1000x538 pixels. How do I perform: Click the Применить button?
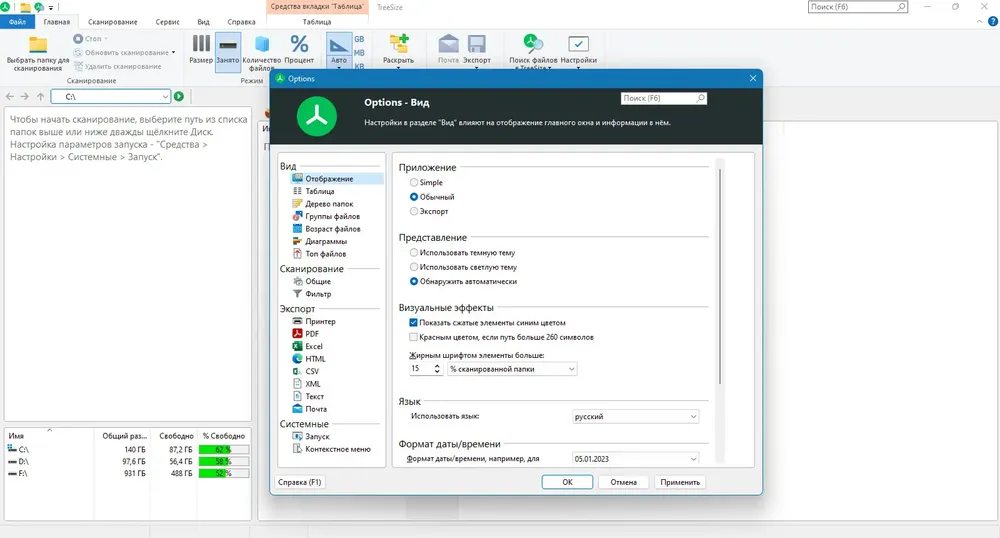[x=680, y=482]
